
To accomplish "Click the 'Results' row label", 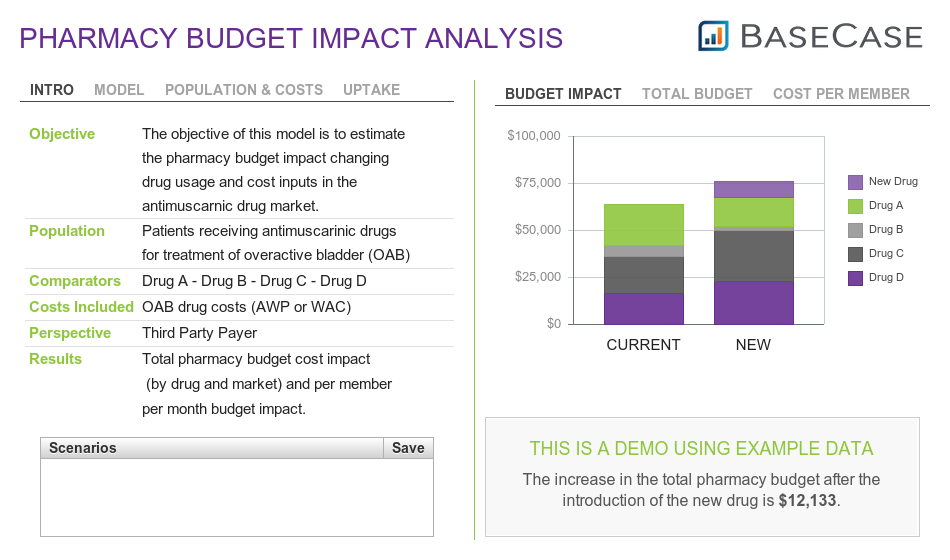I will click(x=55, y=359).
